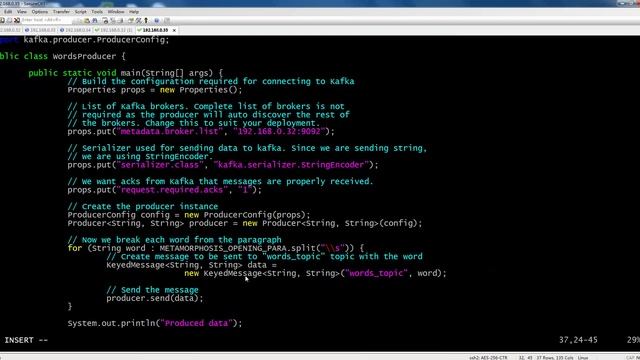The image size is (640, 360).
Task: Click the 'Linux' status bar entry
Action: tap(583, 358)
